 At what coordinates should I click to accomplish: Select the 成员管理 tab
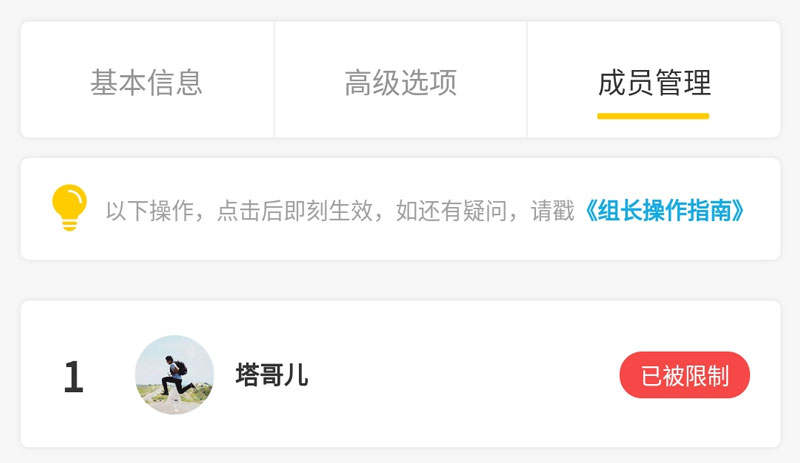(x=654, y=83)
